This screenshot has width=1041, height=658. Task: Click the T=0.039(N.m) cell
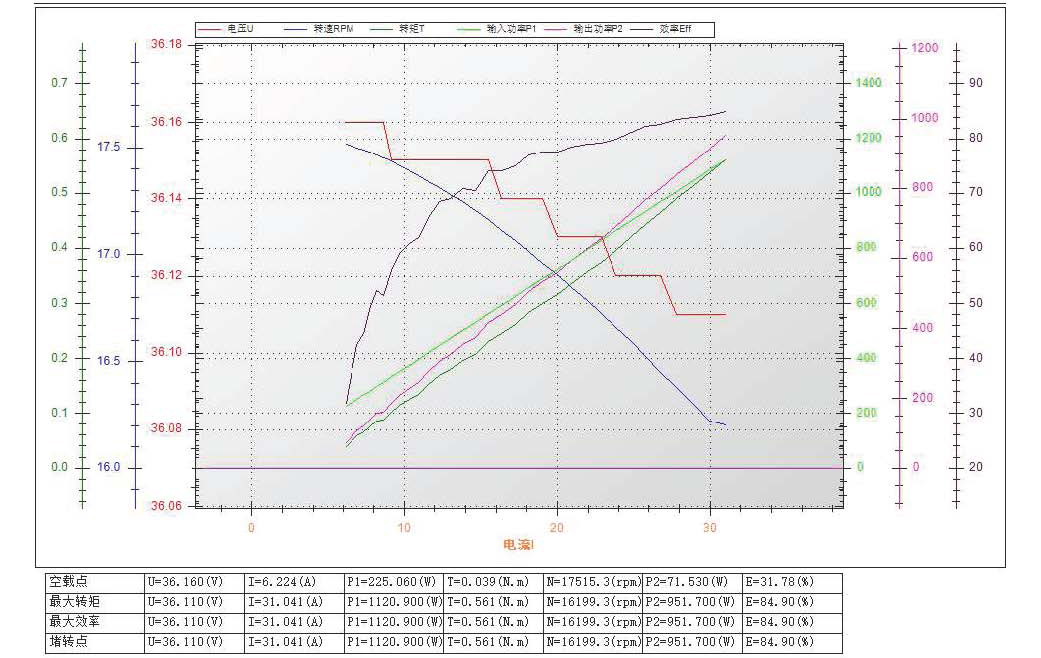(493, 581)
